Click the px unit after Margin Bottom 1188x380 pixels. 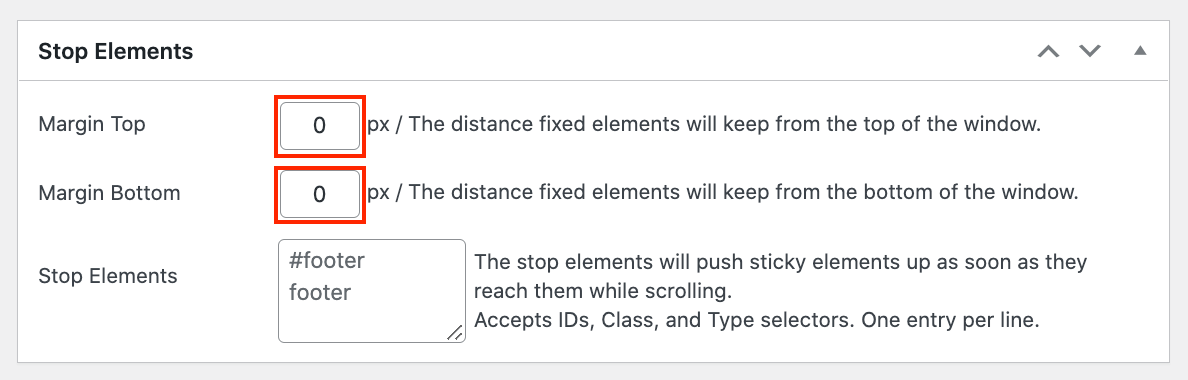(379, 194)
